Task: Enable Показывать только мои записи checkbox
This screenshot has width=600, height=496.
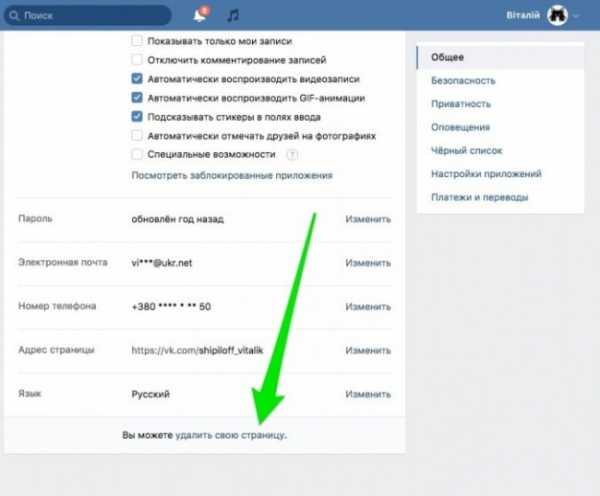Action: point(137,41)
